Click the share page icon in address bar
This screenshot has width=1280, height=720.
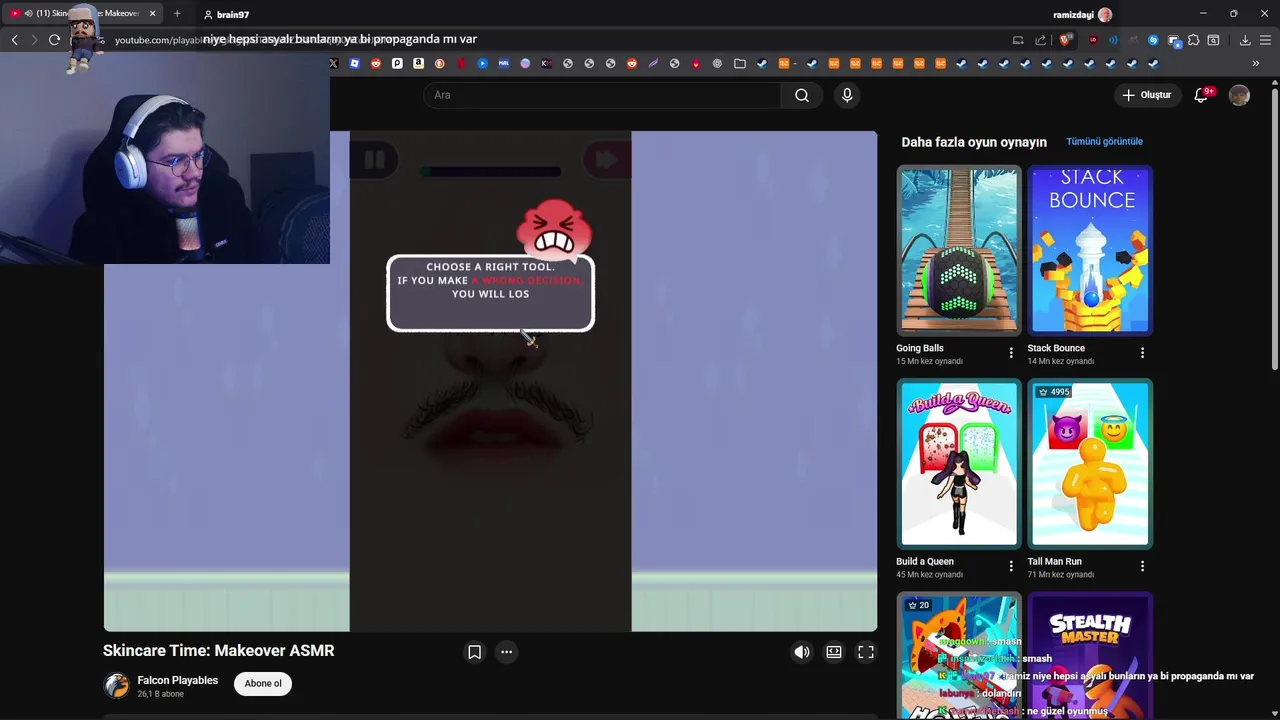[x=1040, y=40]
